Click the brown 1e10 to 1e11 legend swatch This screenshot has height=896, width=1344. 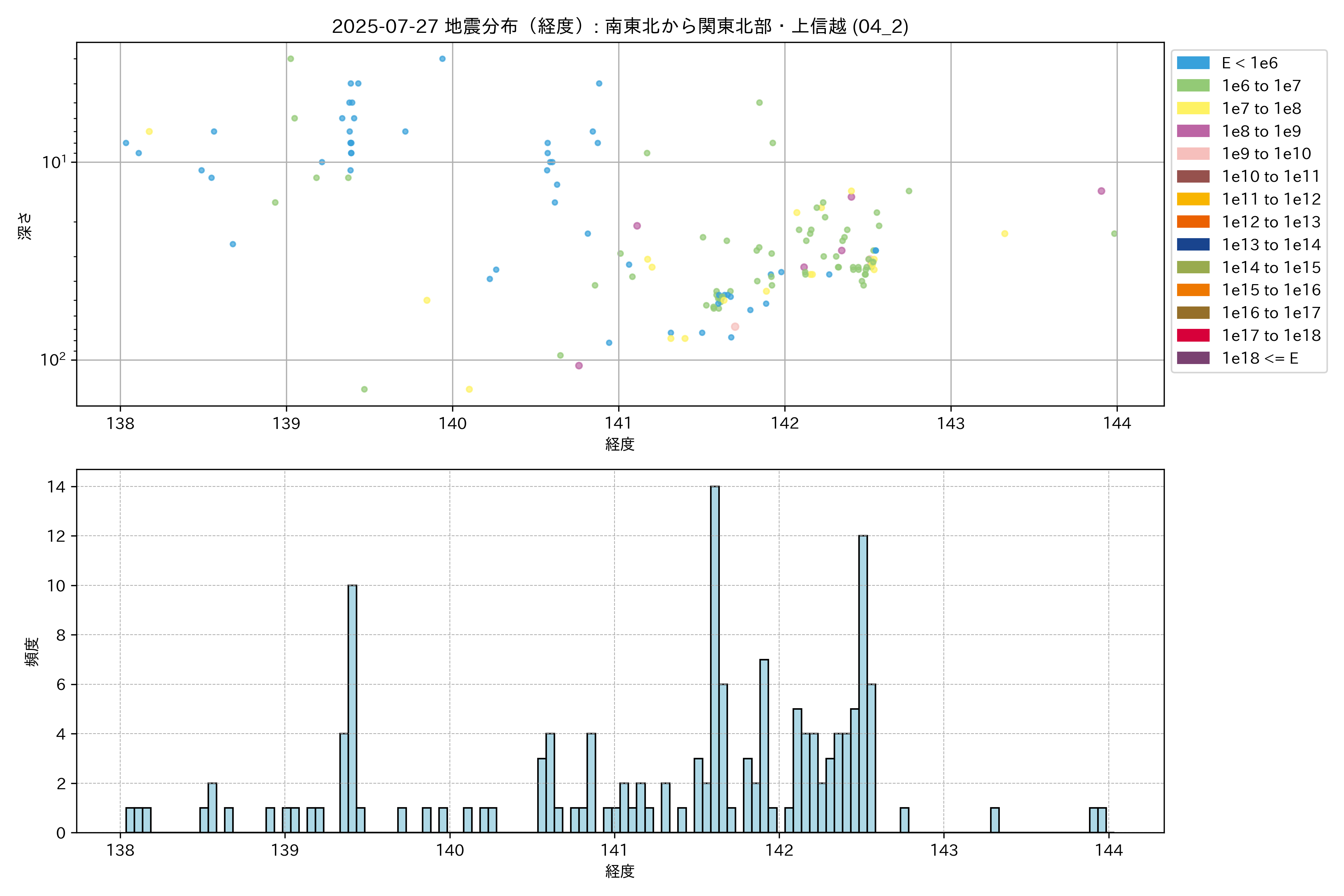[x=1192, y=177]
